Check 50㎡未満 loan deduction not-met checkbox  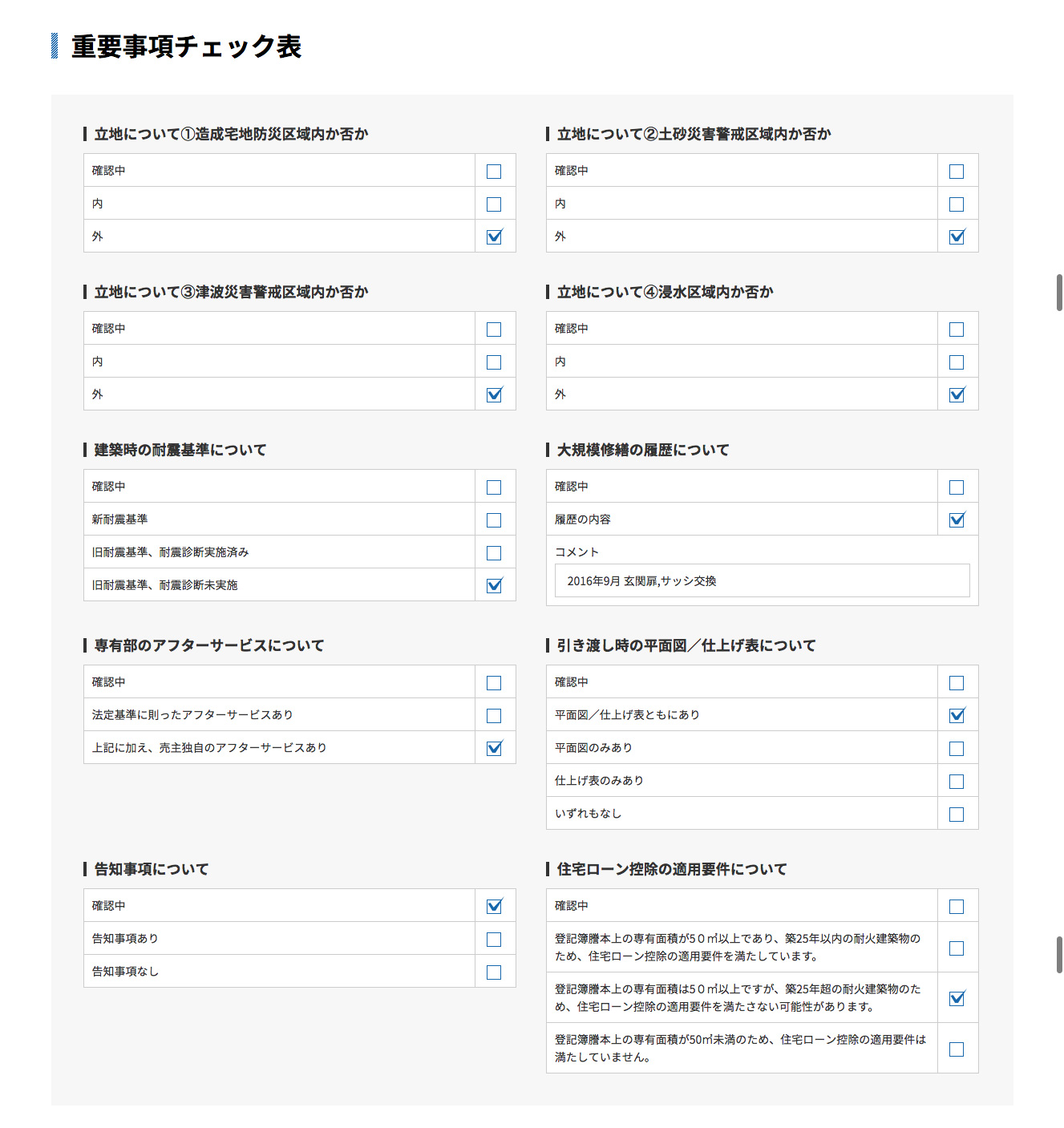(957, 1049)
